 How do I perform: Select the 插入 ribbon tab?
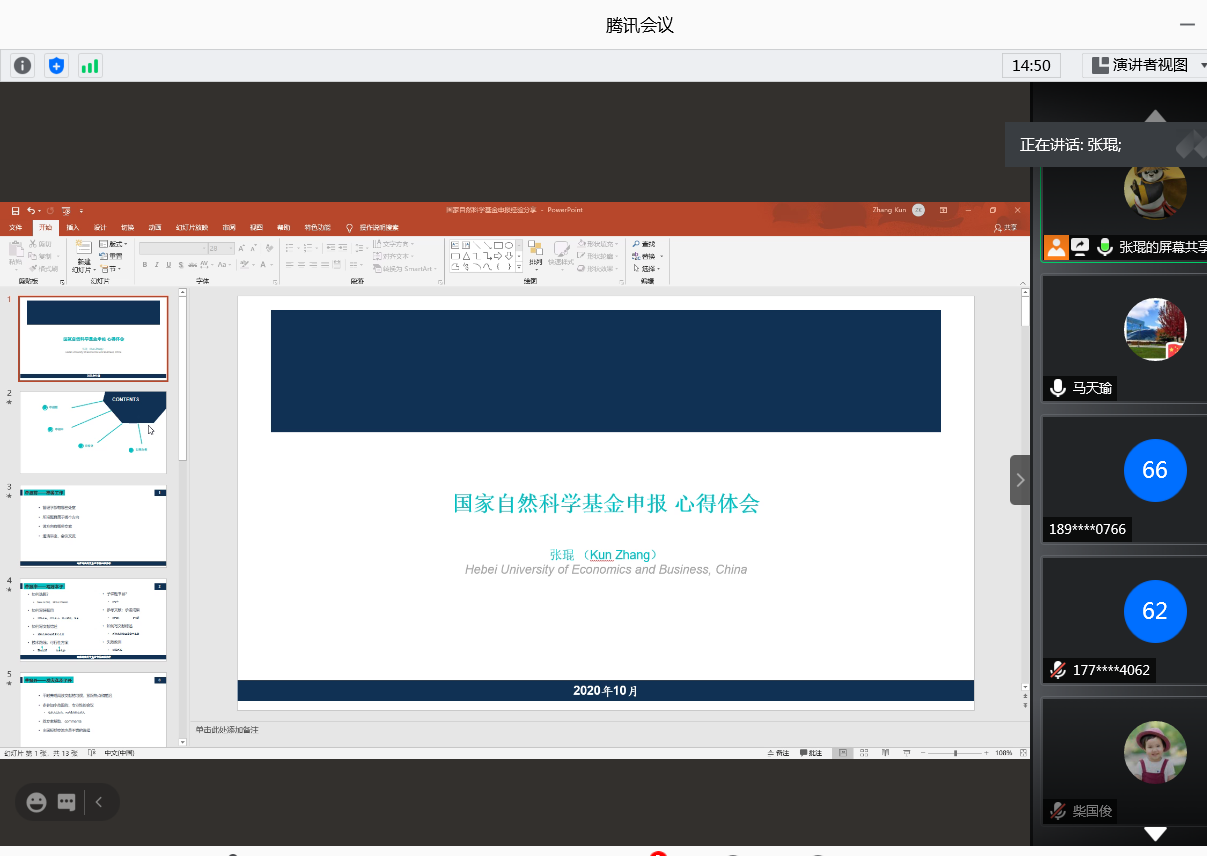[x=73, y=227]
